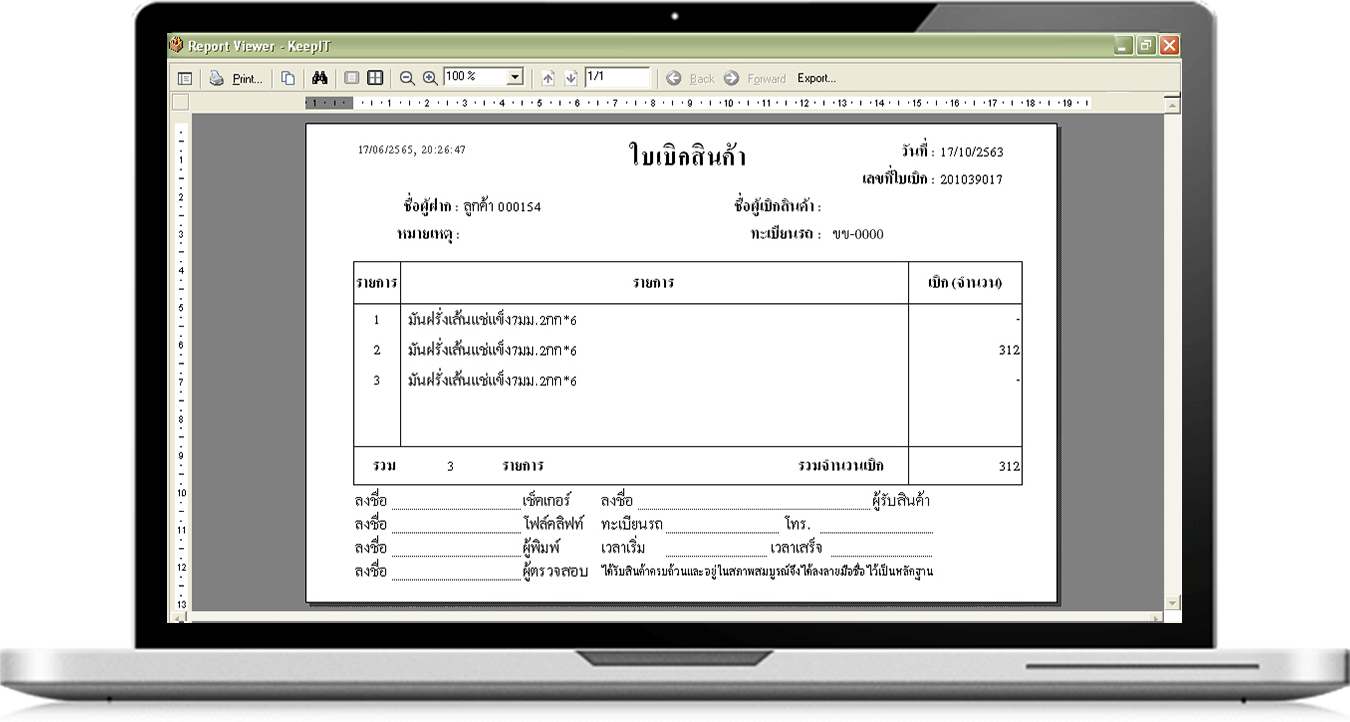Click the vertical scrollbar up arrow
Image resolution: width=1350 pixels, height=722 pixels.
point(1171,104)
